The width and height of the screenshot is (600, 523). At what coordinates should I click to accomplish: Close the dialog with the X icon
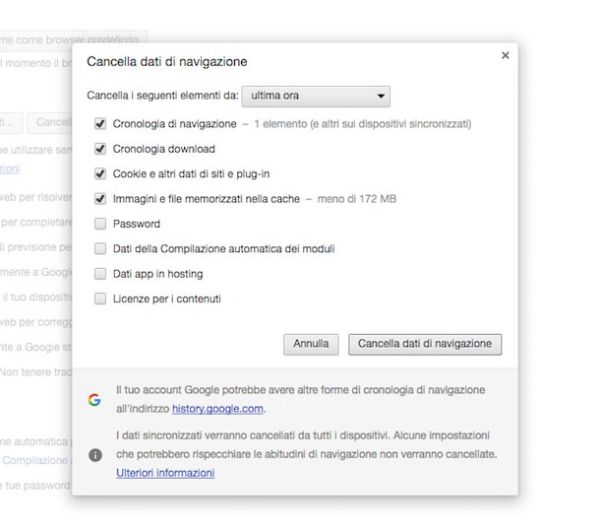505,56
